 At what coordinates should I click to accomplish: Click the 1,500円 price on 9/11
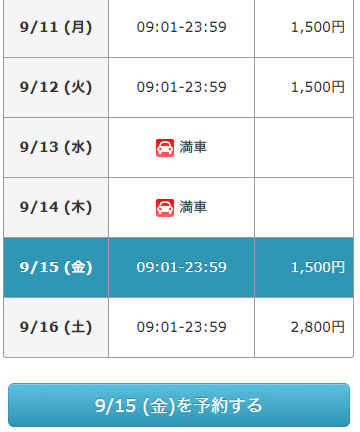coord(318,27)
